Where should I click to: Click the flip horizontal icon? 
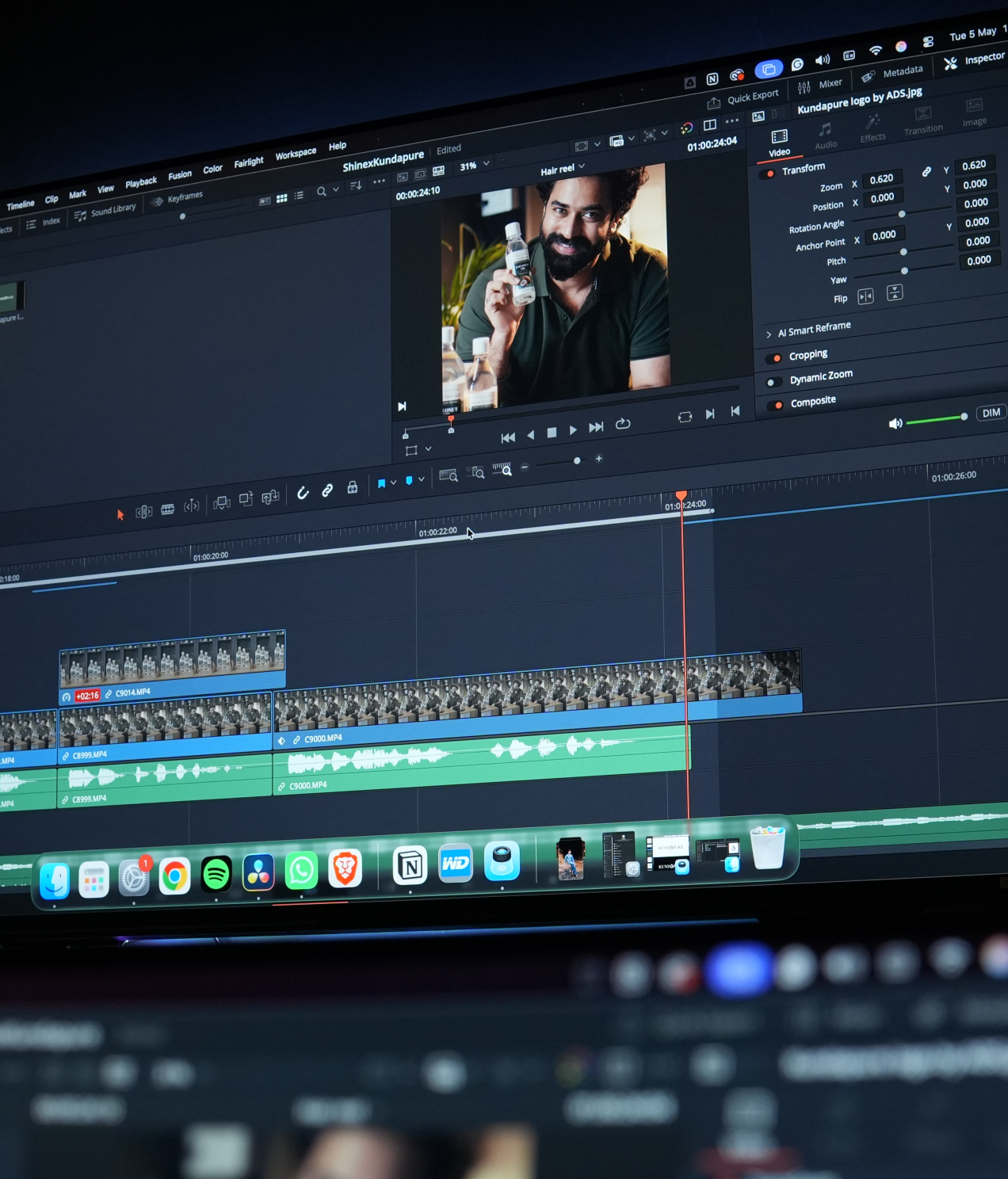pos(865,296)
